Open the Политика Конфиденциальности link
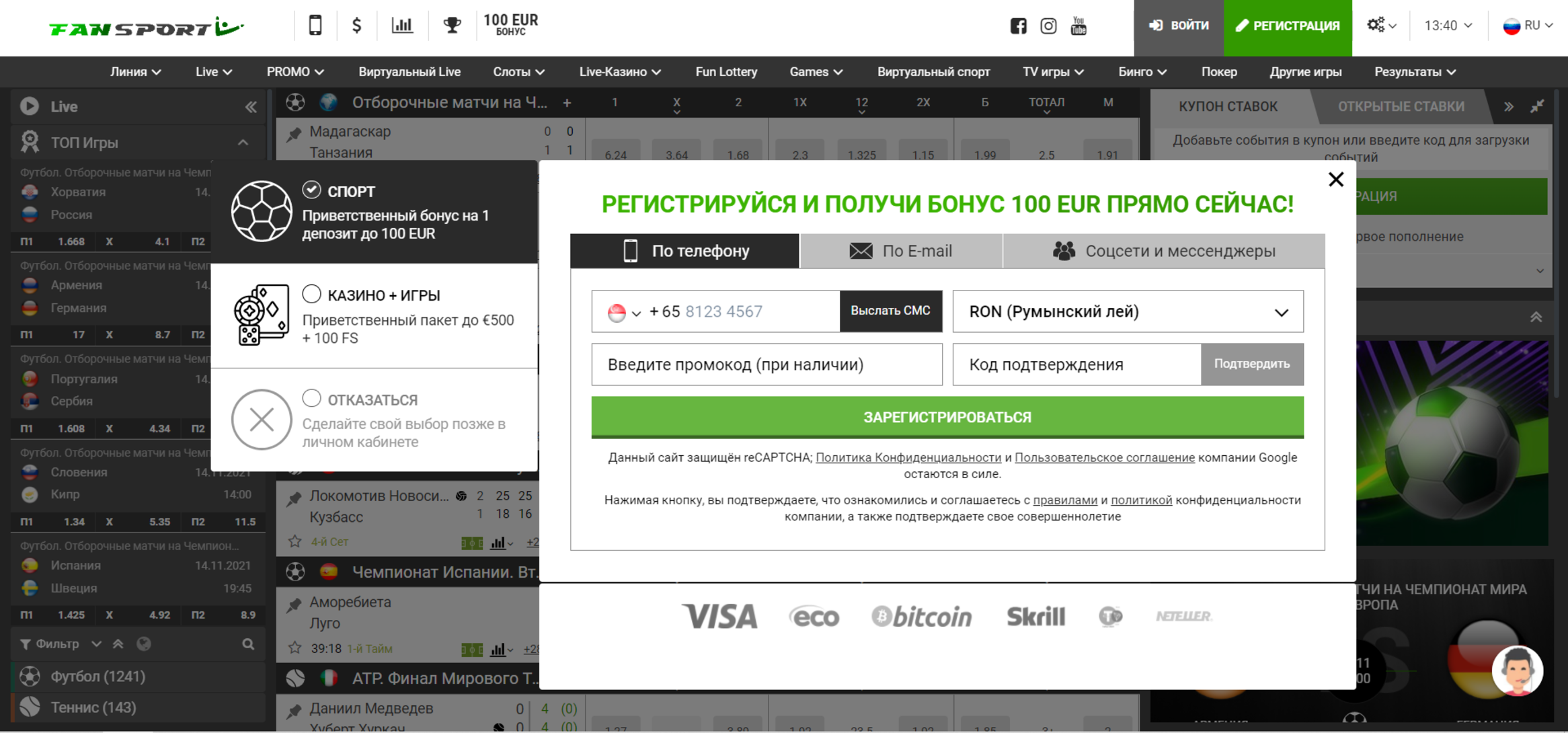This screenshot has width=1568, height=733. tap(908, 457)
